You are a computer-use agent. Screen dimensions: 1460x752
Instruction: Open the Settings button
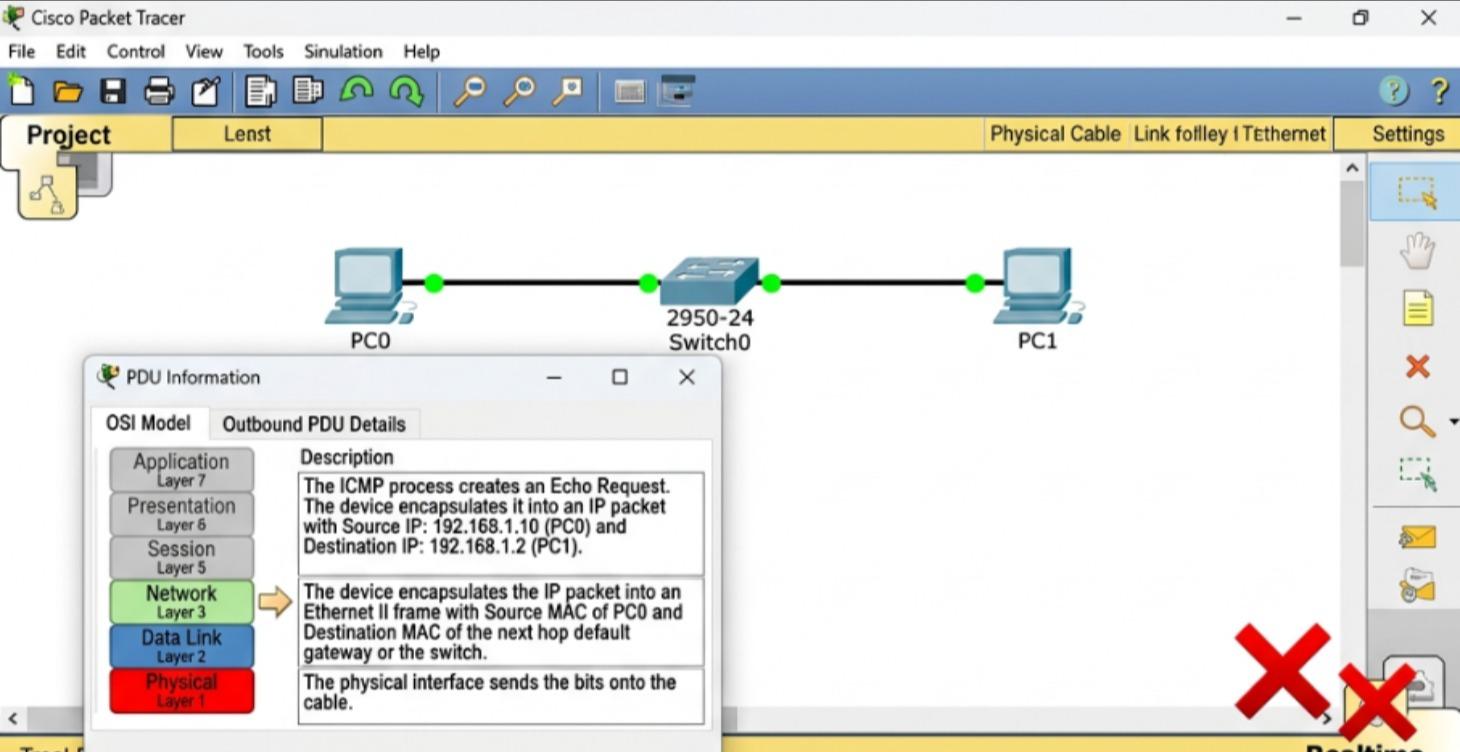coord(1406,134)
